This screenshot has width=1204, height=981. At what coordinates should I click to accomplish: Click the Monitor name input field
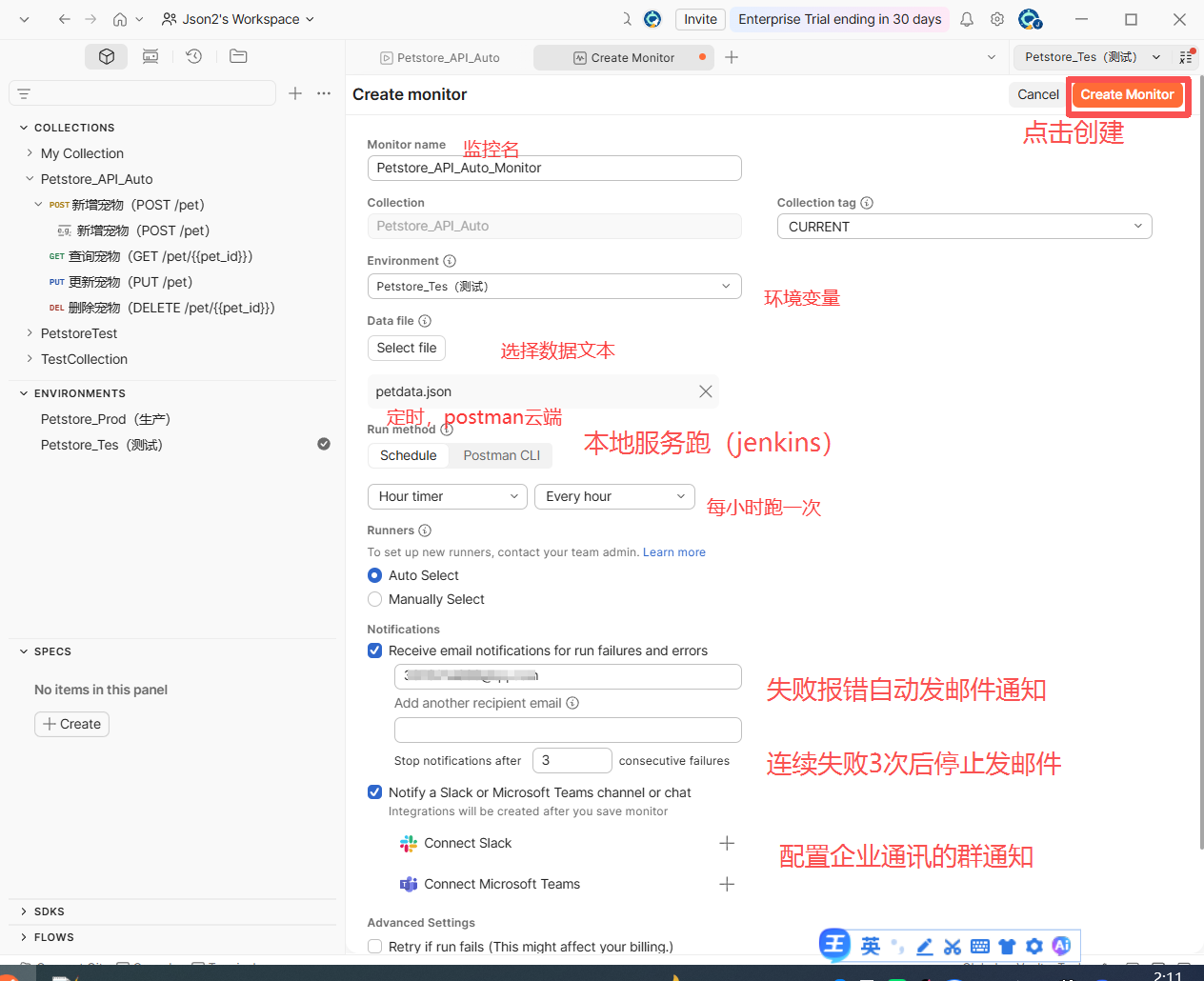[x=554, y=168]
